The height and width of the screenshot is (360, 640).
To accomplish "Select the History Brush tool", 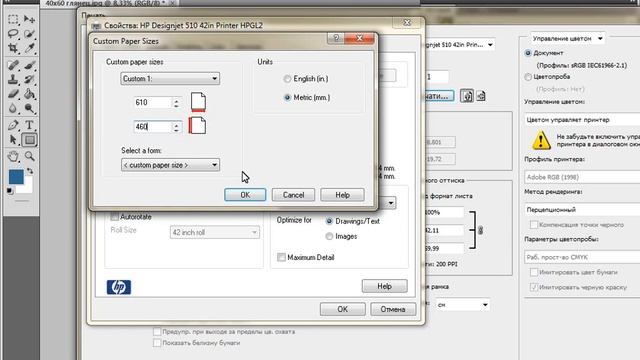I will tap(29, 79).
